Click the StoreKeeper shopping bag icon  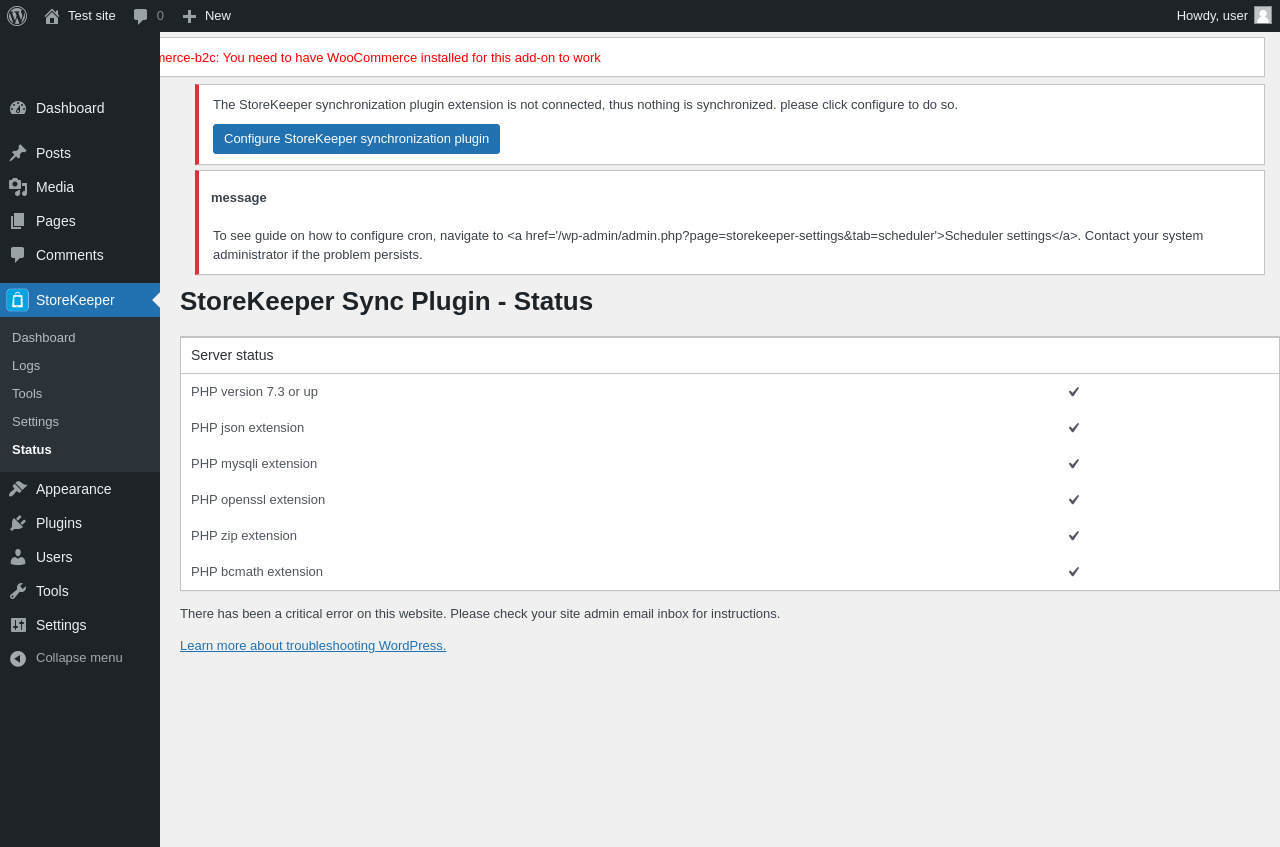point(17,300)
